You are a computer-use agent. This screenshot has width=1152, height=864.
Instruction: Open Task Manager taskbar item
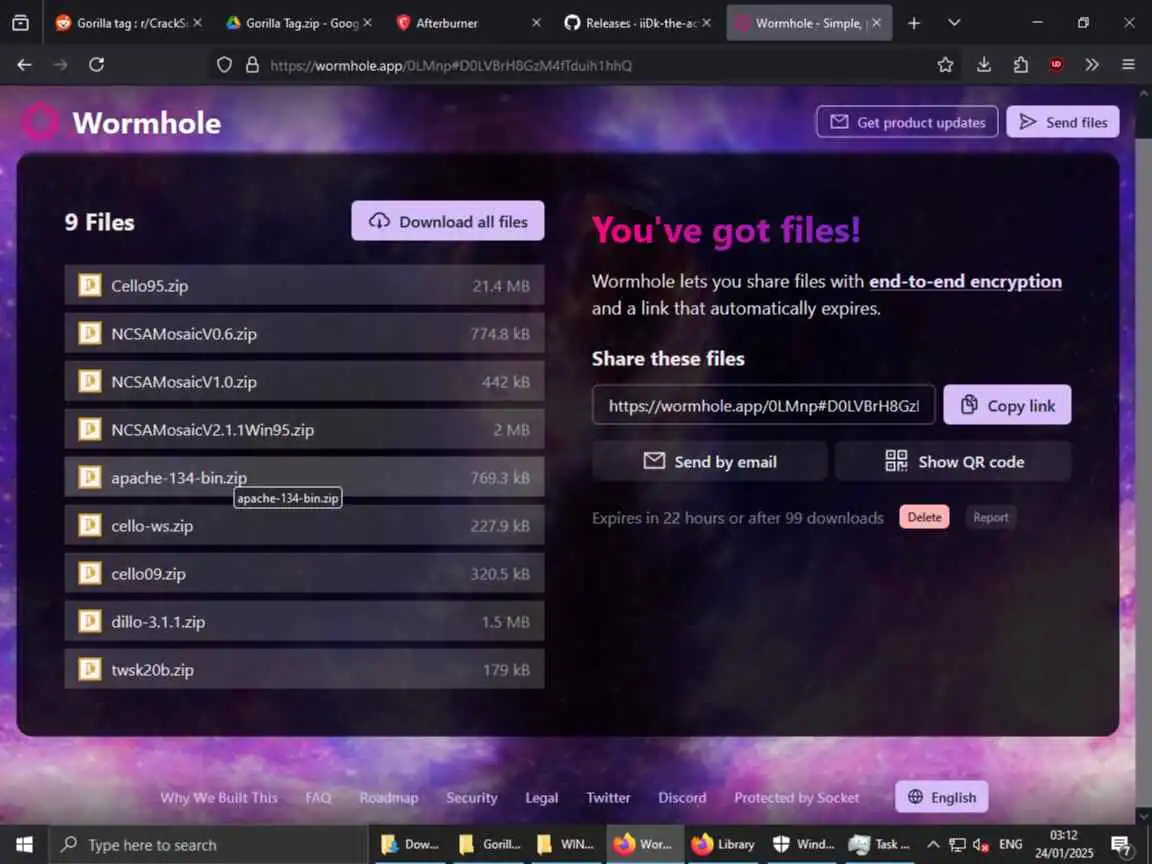tap(879, 845)
